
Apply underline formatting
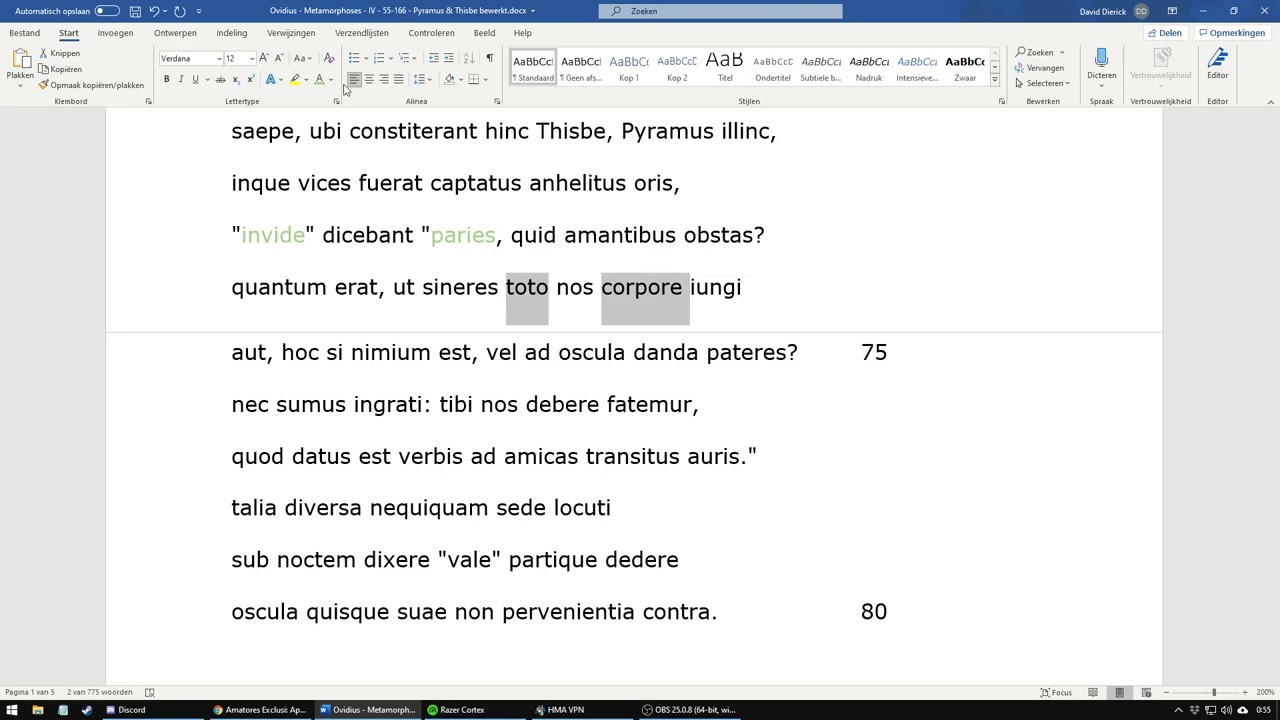click(195, 79)
